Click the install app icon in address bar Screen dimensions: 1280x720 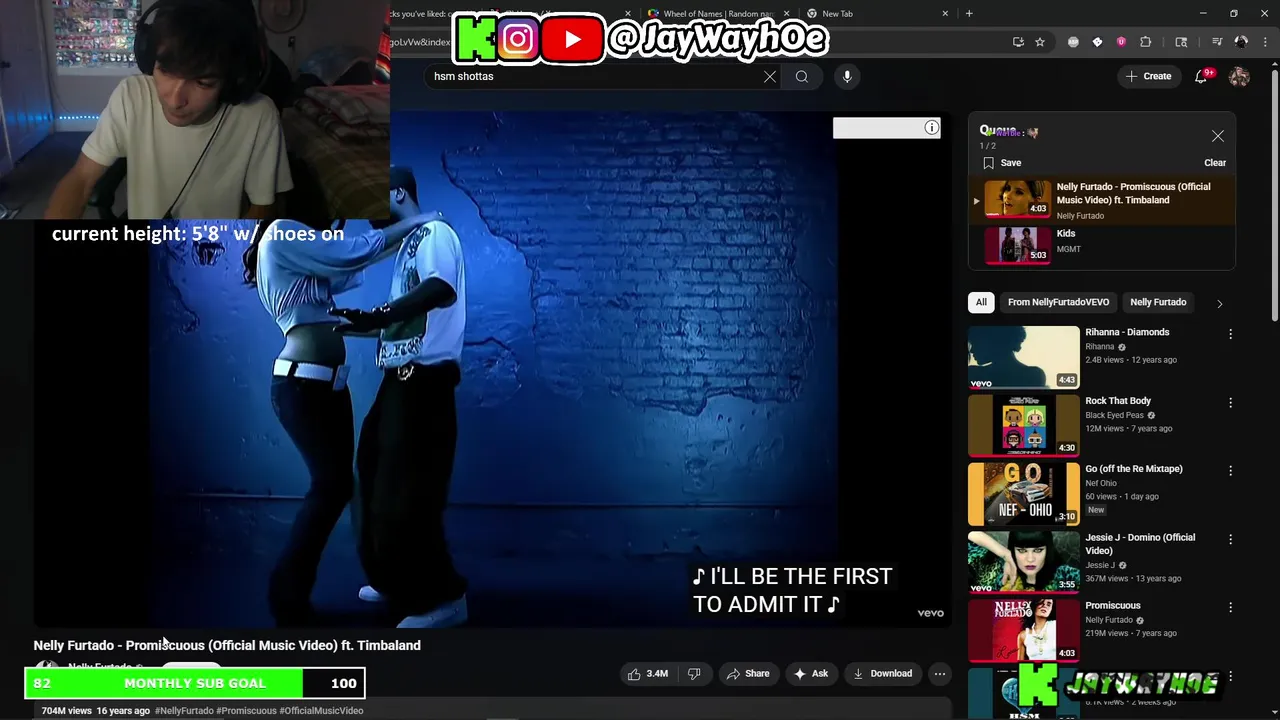1018,42
